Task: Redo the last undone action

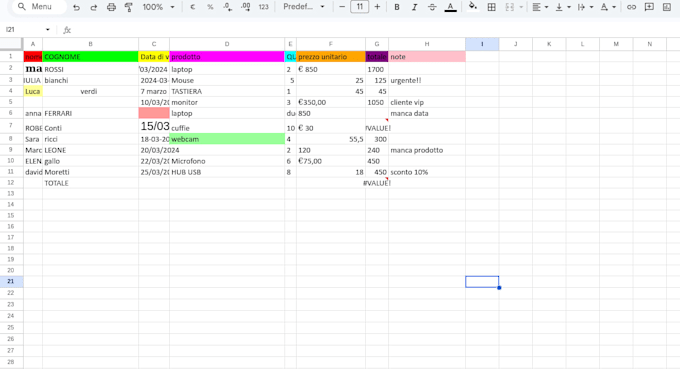Action: coord(94,7)
